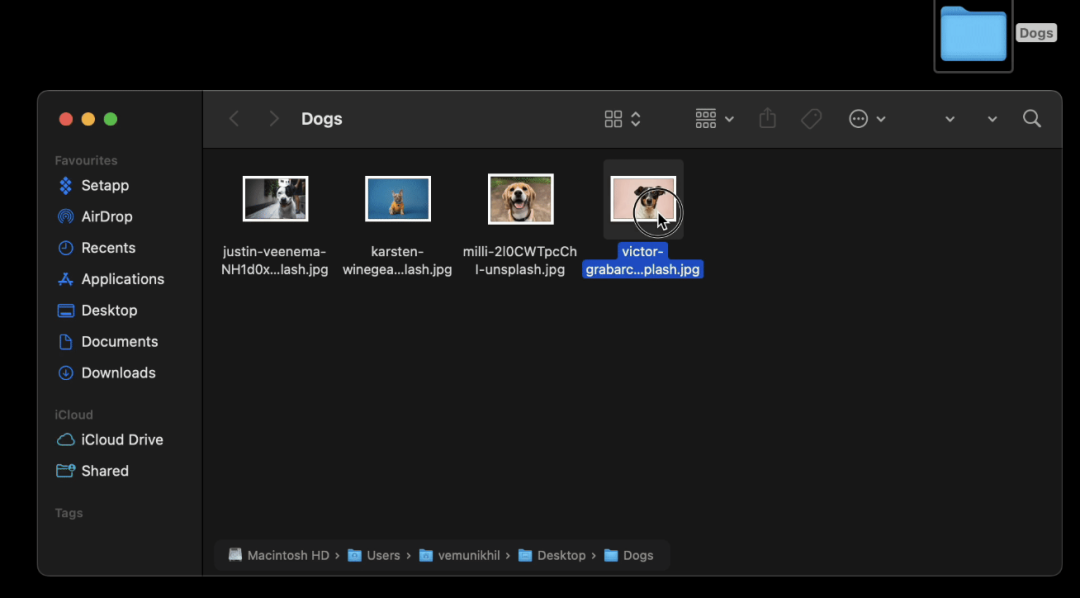Select the milli-2l0CWTpcChI-unsplash.jpg thumbnail
Viewport: 1080px width, 598px height.
pos(520,198)
